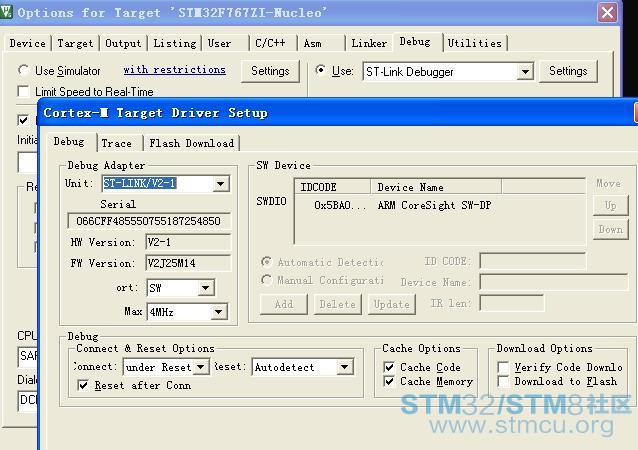638x450 pixels.
Task: Open the Connect 'under Reset' dropdown
Action: pyautogui.click(x=201, y=367)
